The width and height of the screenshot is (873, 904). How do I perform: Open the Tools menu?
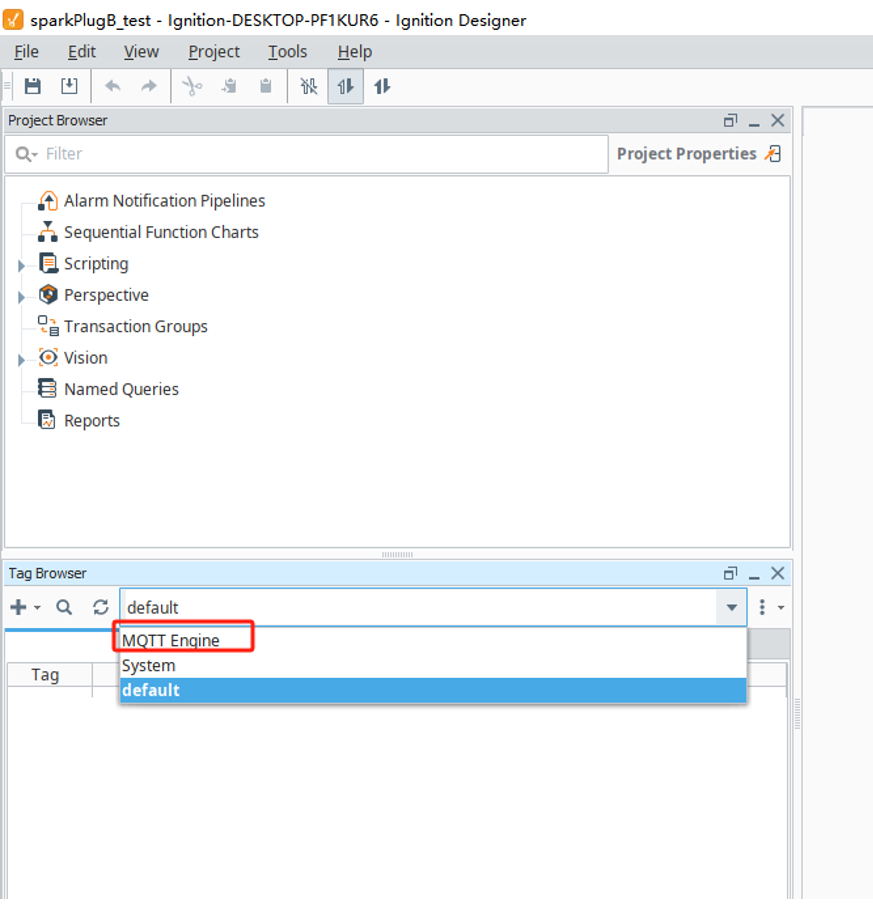288,52
